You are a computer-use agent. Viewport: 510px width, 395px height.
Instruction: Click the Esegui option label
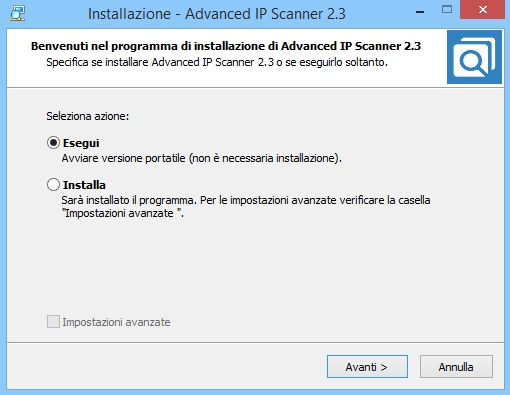(81, 143)
